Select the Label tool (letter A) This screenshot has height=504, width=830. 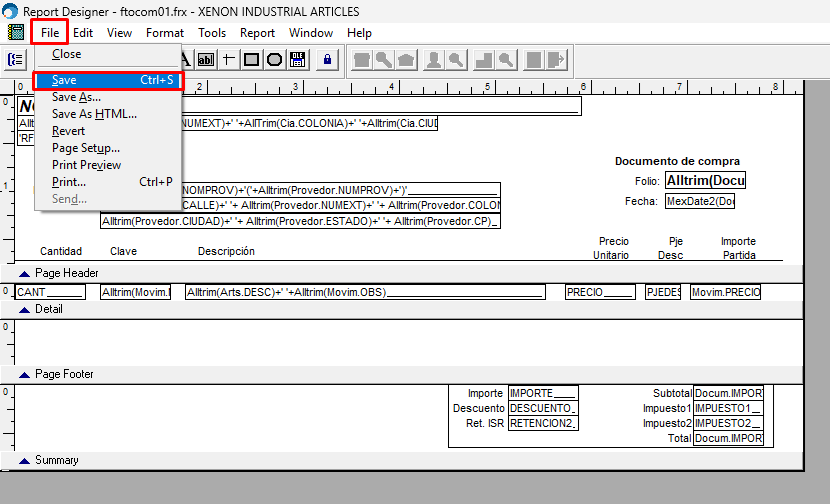[x=186, y=59]
